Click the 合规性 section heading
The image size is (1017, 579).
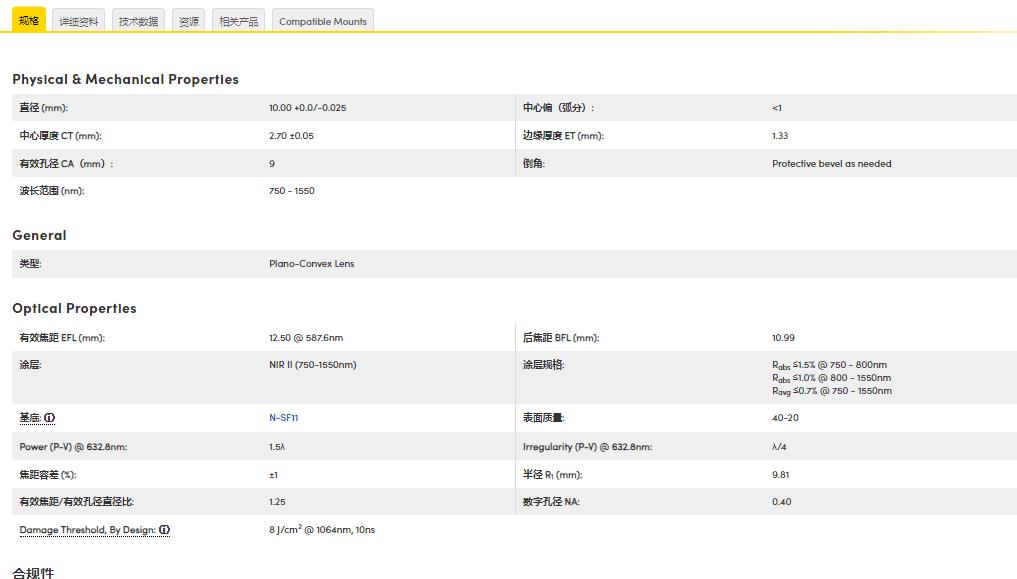33,572
